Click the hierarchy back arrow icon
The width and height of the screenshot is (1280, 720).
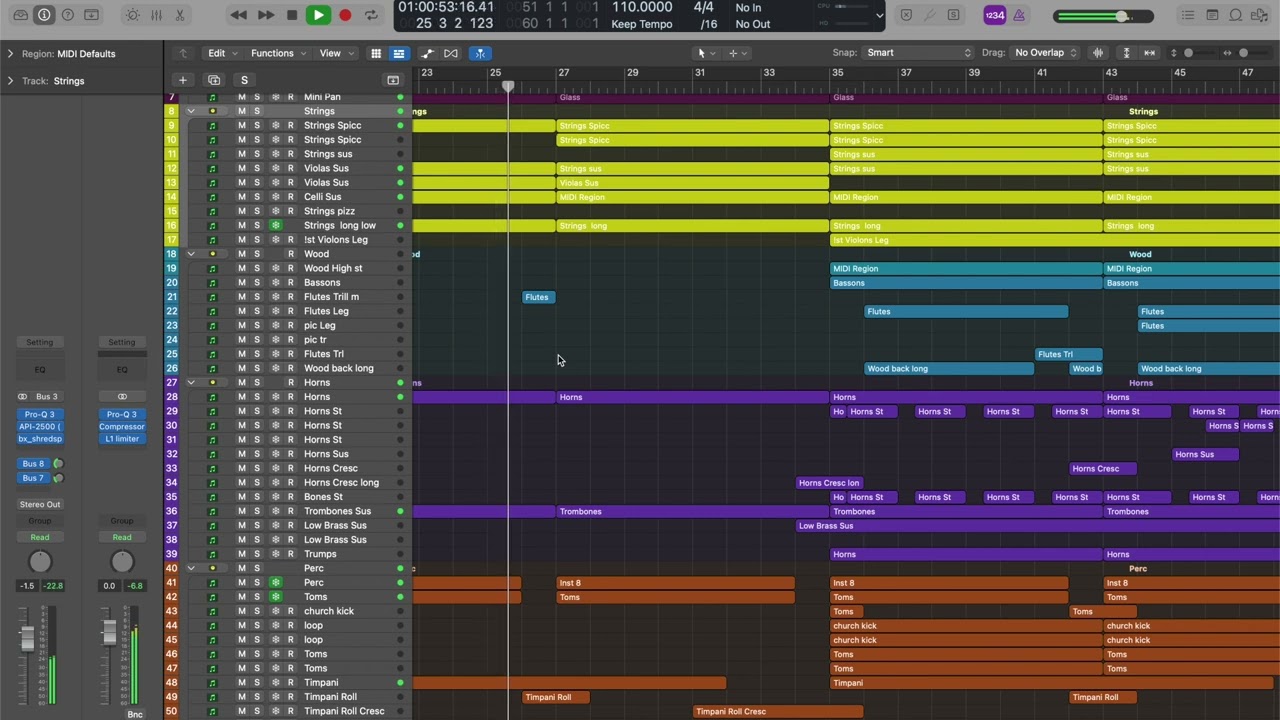[x=183, y=53]
